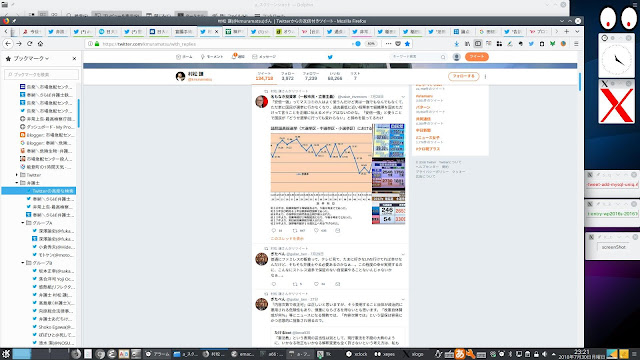Open the ダッシュボード - My Pro... bookmark
The height and width of the screenshot is (360, 640).
pyautogui.click(x=47, y=127)
